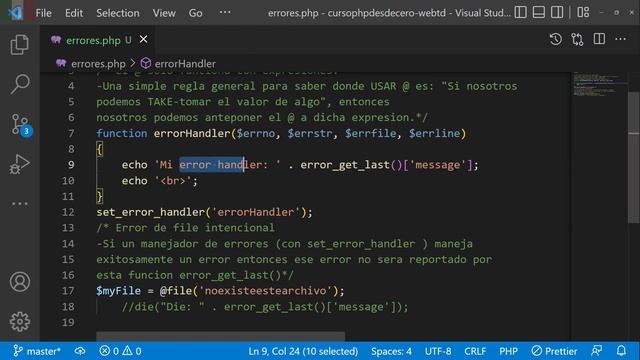The width and height of the screenshot is (640, 360).
Task: Click the commented die statement on line 18
Action: tap(265, 307)
